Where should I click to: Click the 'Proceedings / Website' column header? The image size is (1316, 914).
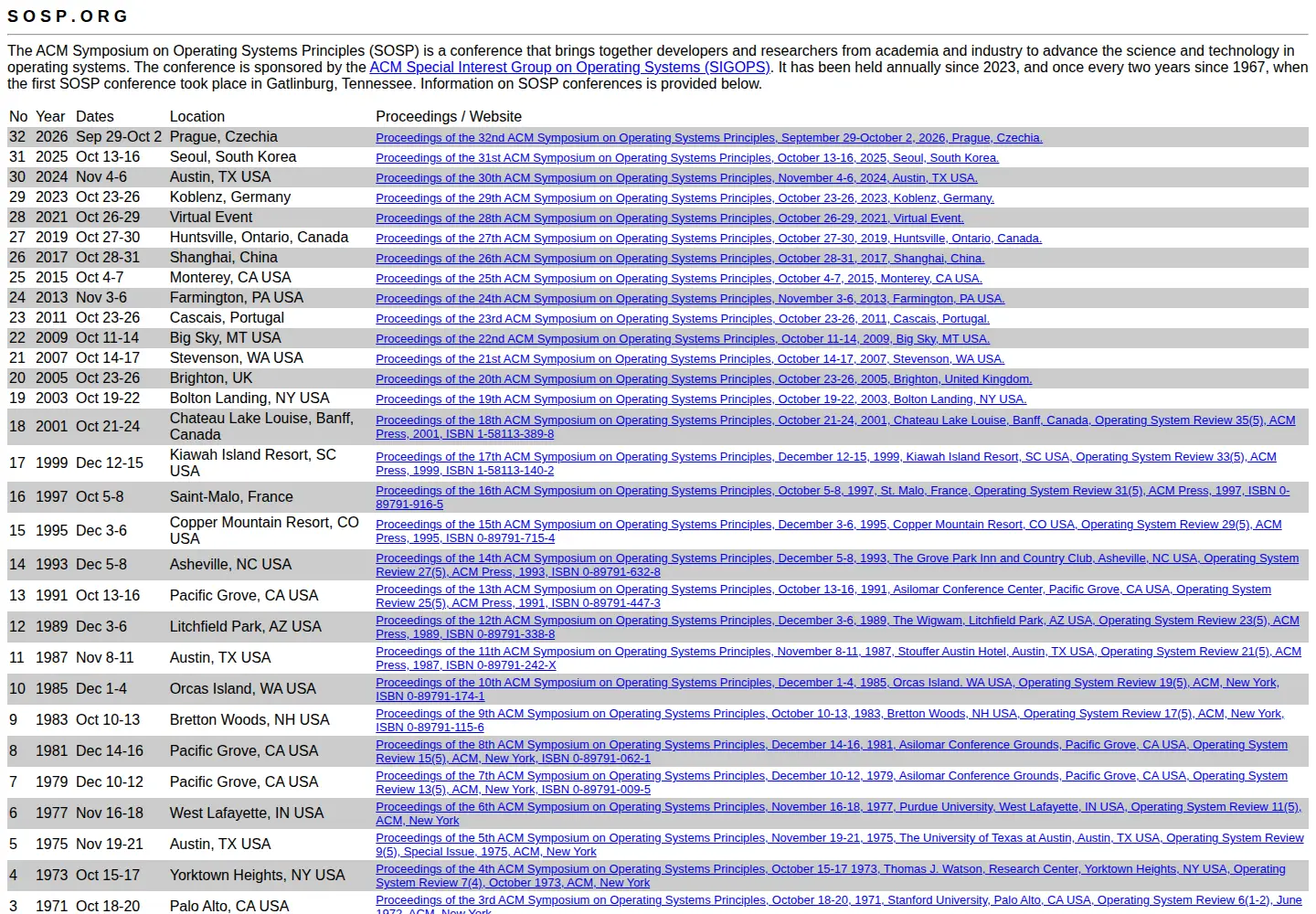449,117
